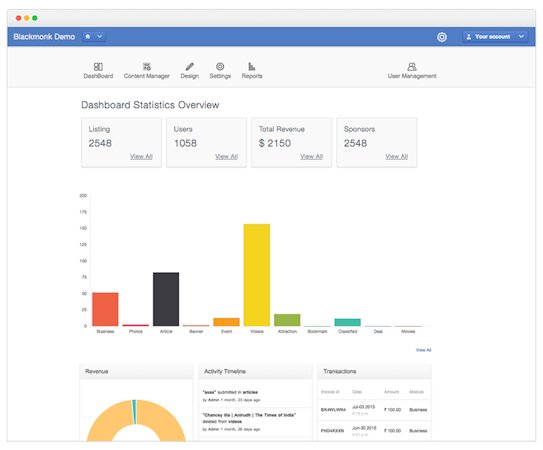The width and height of the screenshot is (543, 450).
Task: Click the Transactions panel header
Action: tap(374, 371)
